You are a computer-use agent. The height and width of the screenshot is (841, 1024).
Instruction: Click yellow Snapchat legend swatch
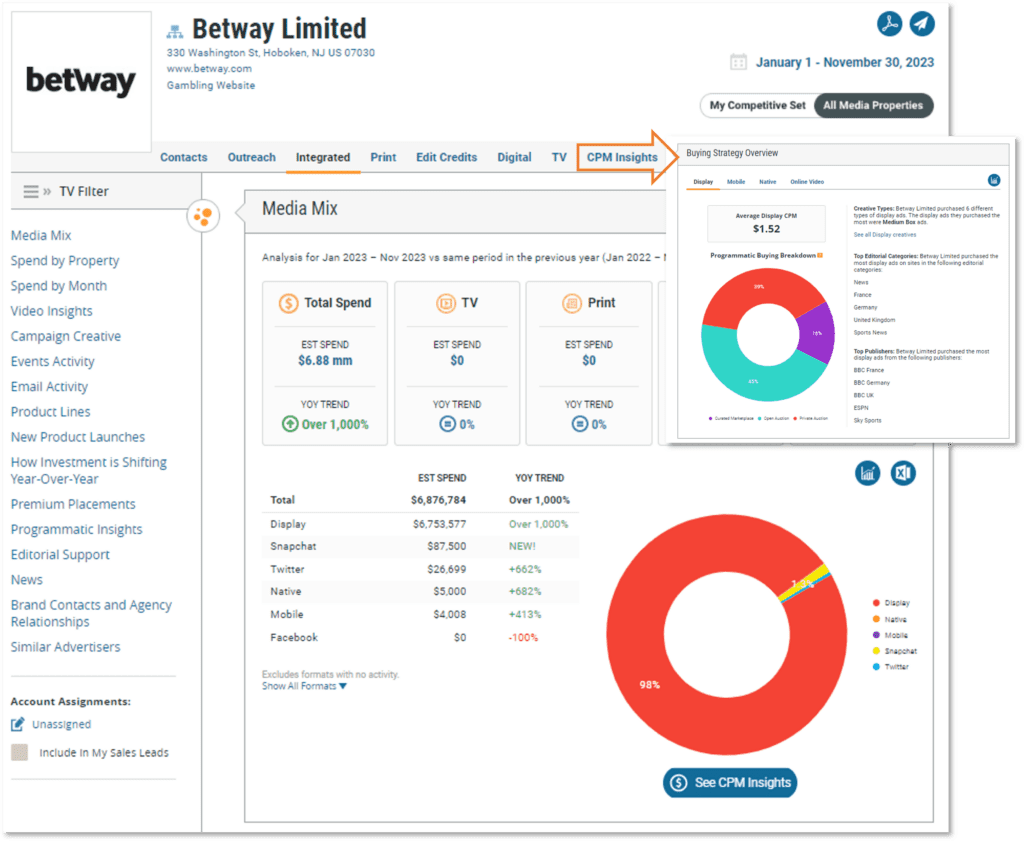(876, 651)
